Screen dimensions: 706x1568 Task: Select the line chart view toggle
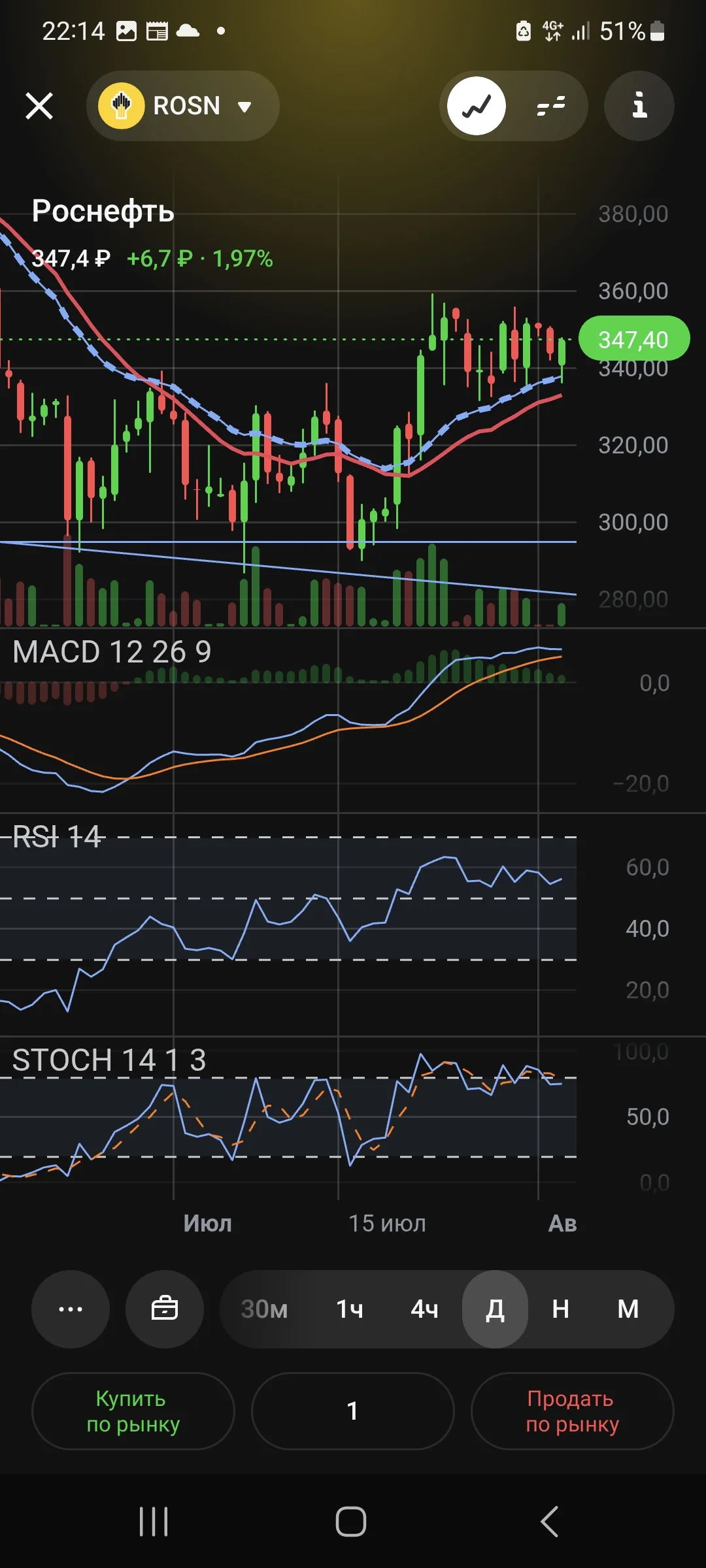(477, 106)
